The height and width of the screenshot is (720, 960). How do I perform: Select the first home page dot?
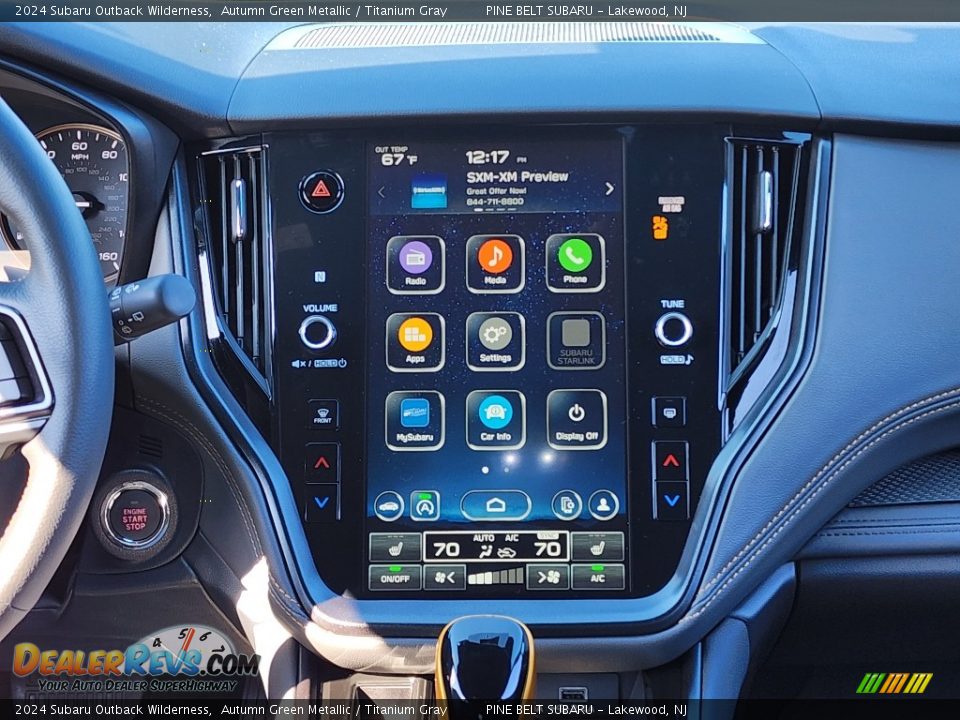coord(486,470)
